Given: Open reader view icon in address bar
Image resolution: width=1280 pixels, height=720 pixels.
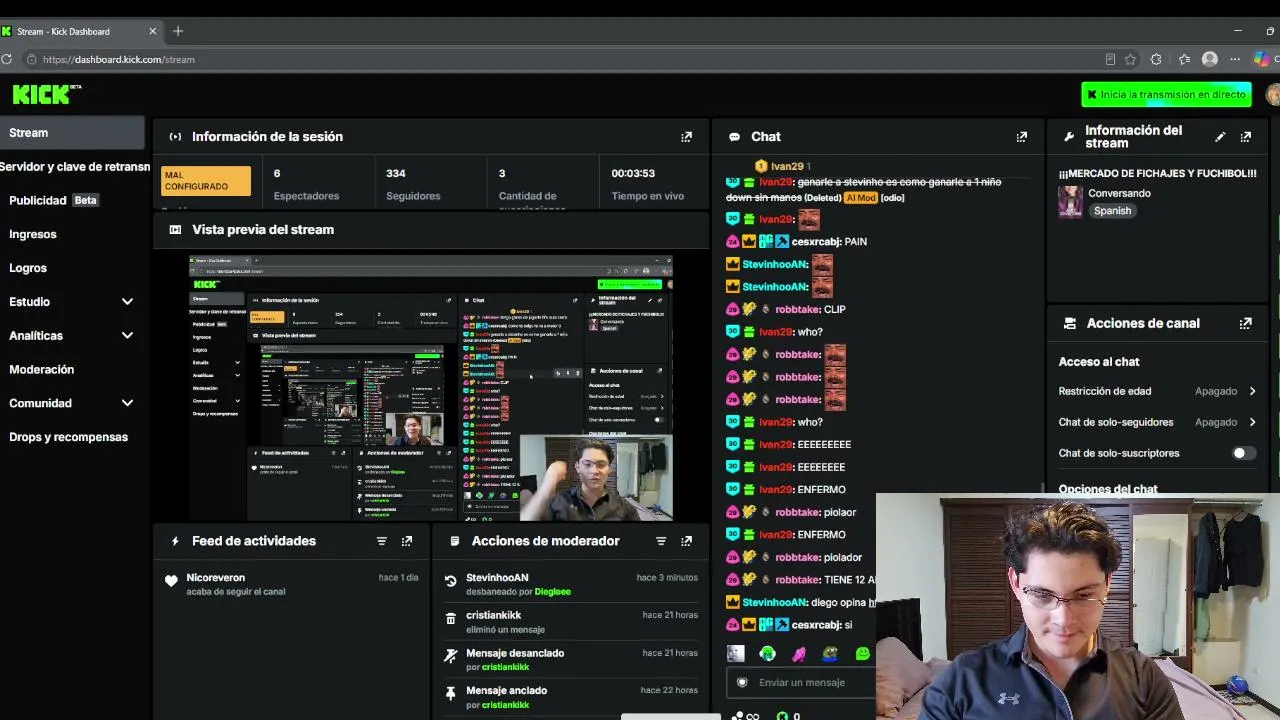Looking at the screenshot, I should pos(1110,59).
